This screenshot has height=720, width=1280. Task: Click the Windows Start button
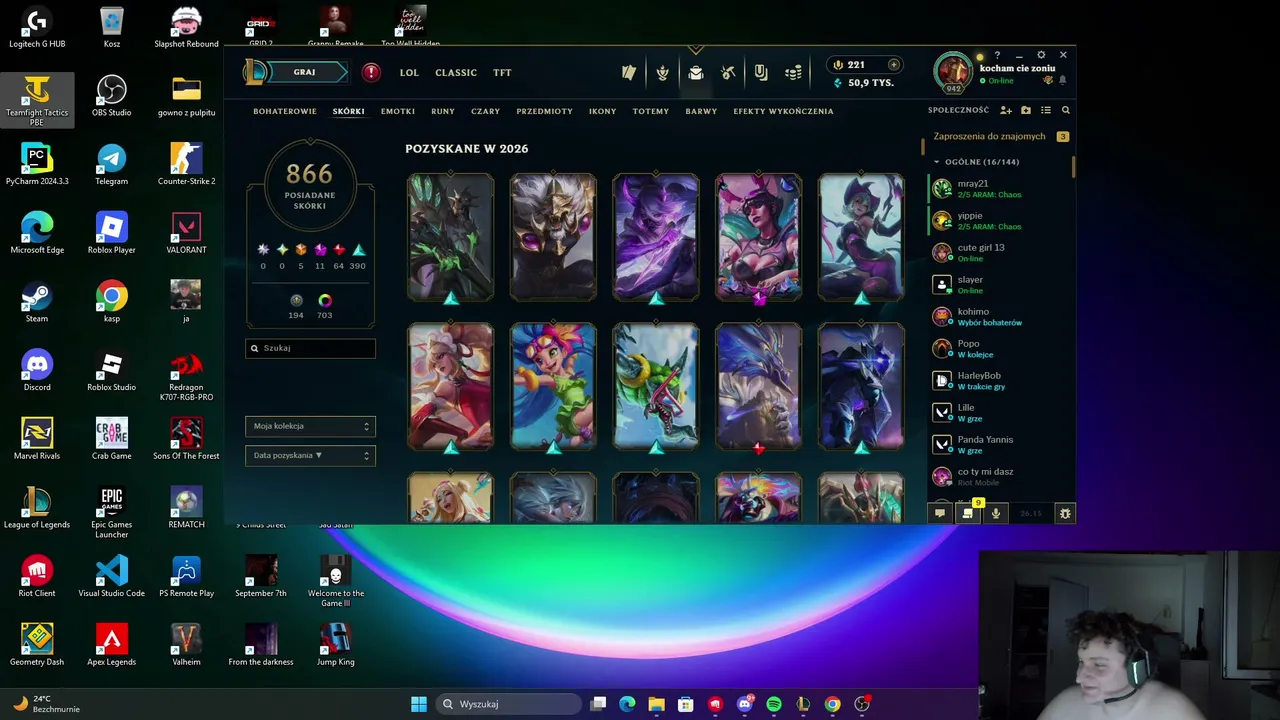pos(419,704)
